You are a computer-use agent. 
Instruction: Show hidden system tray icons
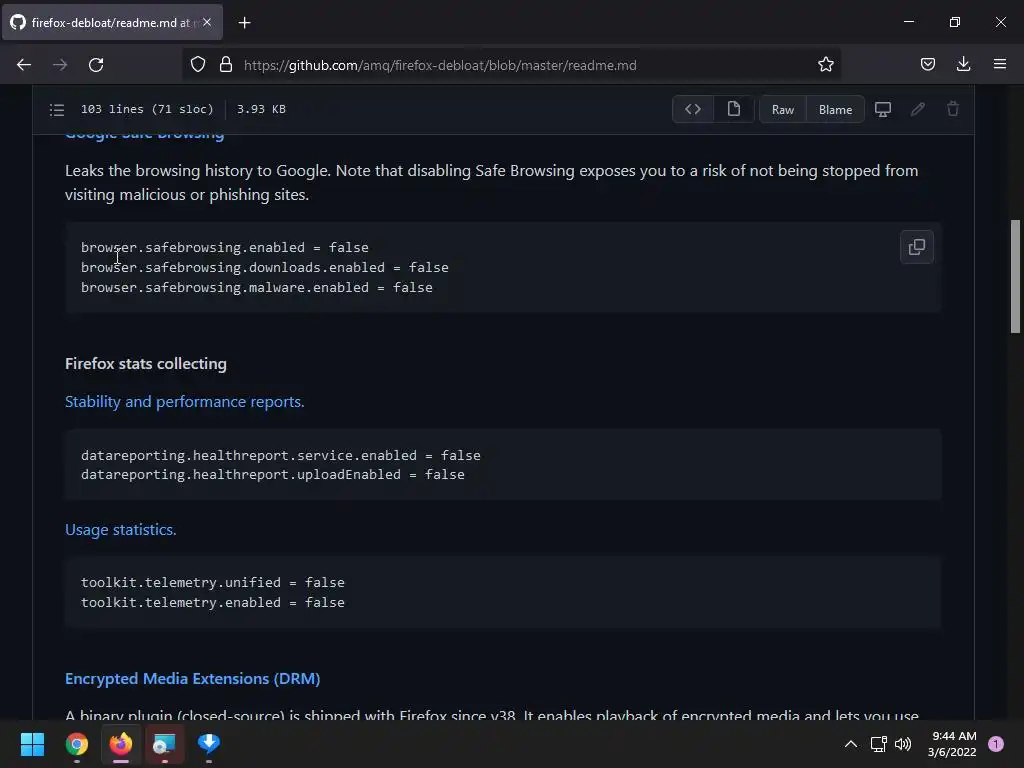850,744
